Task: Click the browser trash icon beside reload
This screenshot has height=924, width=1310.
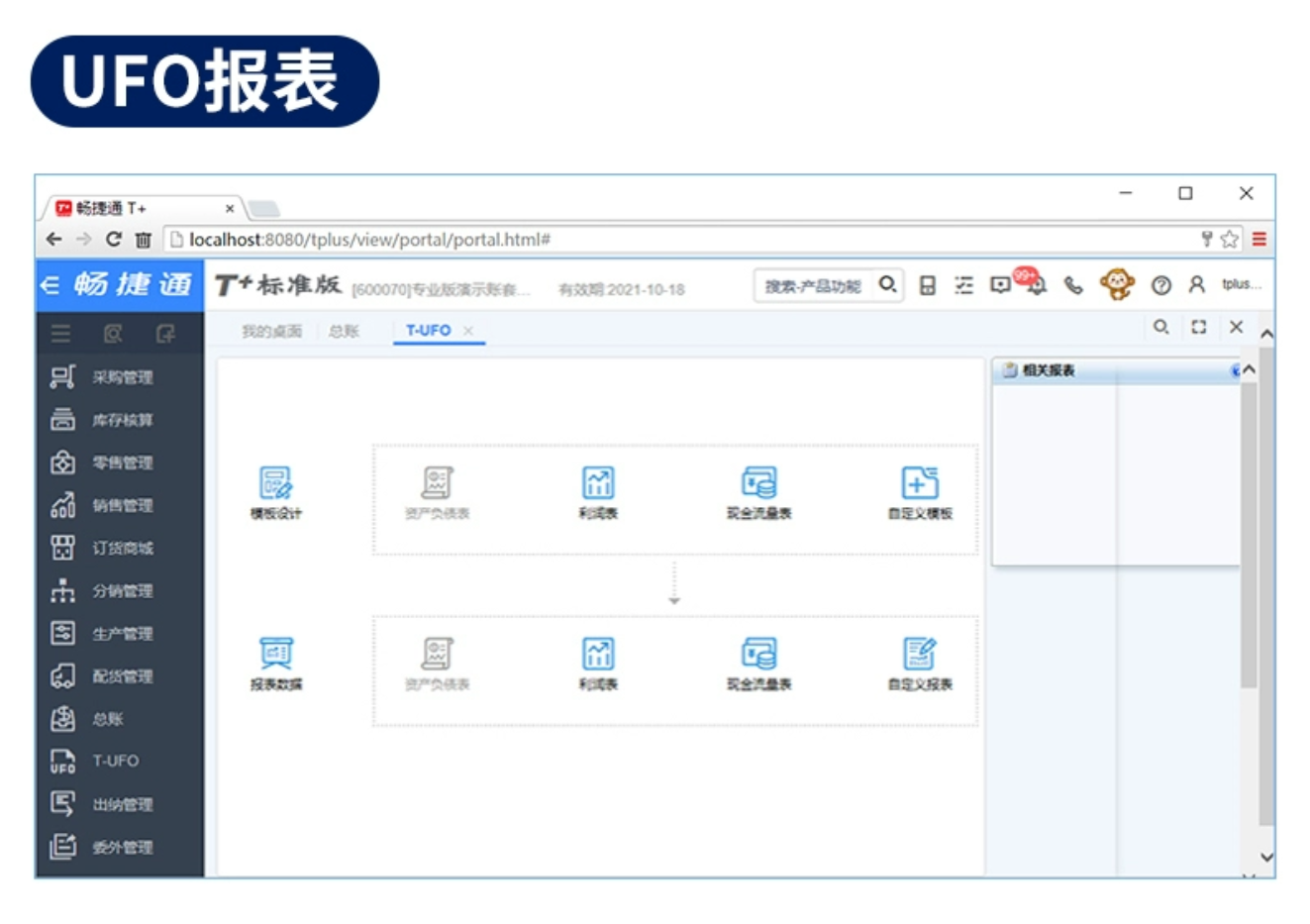Action: [144, 239]
